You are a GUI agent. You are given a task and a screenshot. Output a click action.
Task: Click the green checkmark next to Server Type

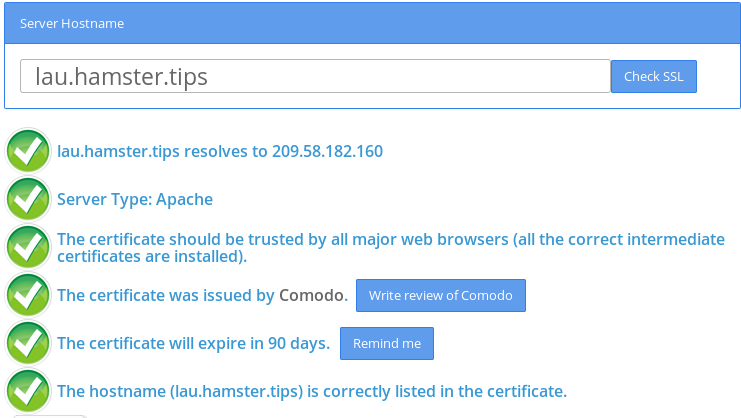point(28,199)
